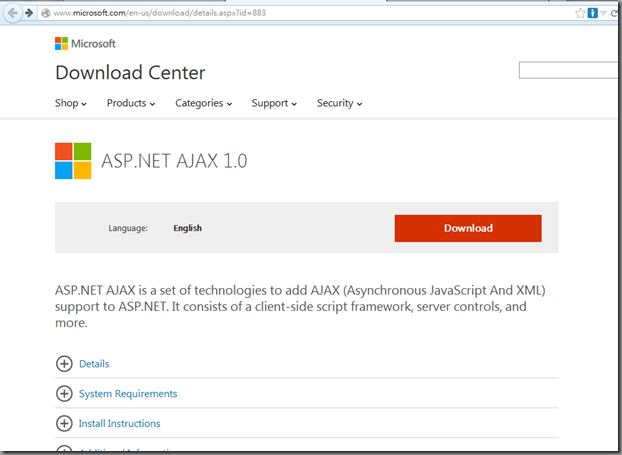The width and height of the screenshot is (622, 455).
Task: Click the red Download button
Action: pos(468,228)
